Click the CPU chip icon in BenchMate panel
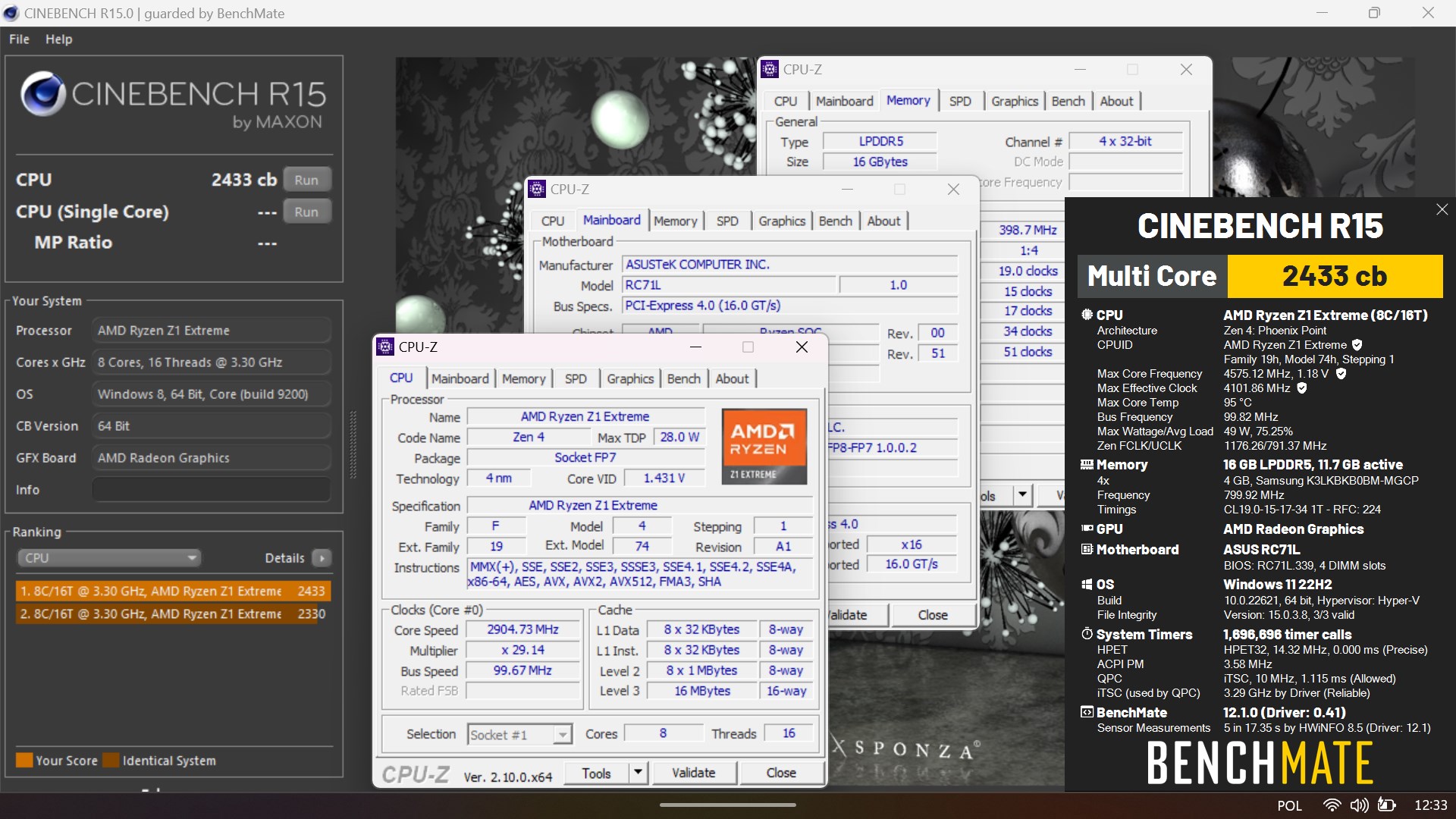The height and width of the screenshot is (819, 1456). click(1087, 315)
